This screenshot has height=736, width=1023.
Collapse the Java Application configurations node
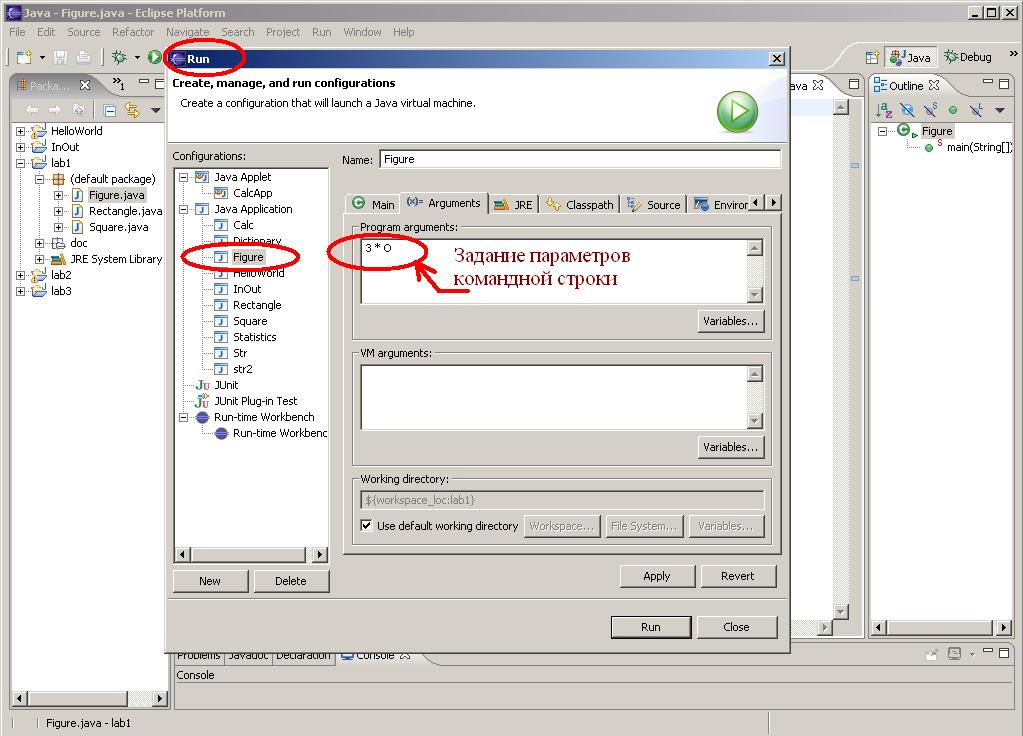(183, 209)
